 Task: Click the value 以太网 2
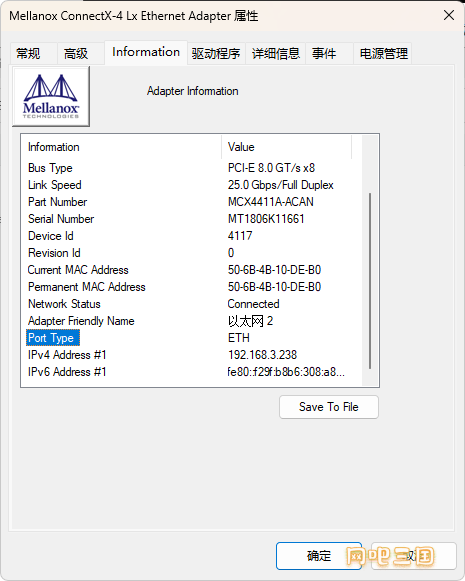[250, 321]
